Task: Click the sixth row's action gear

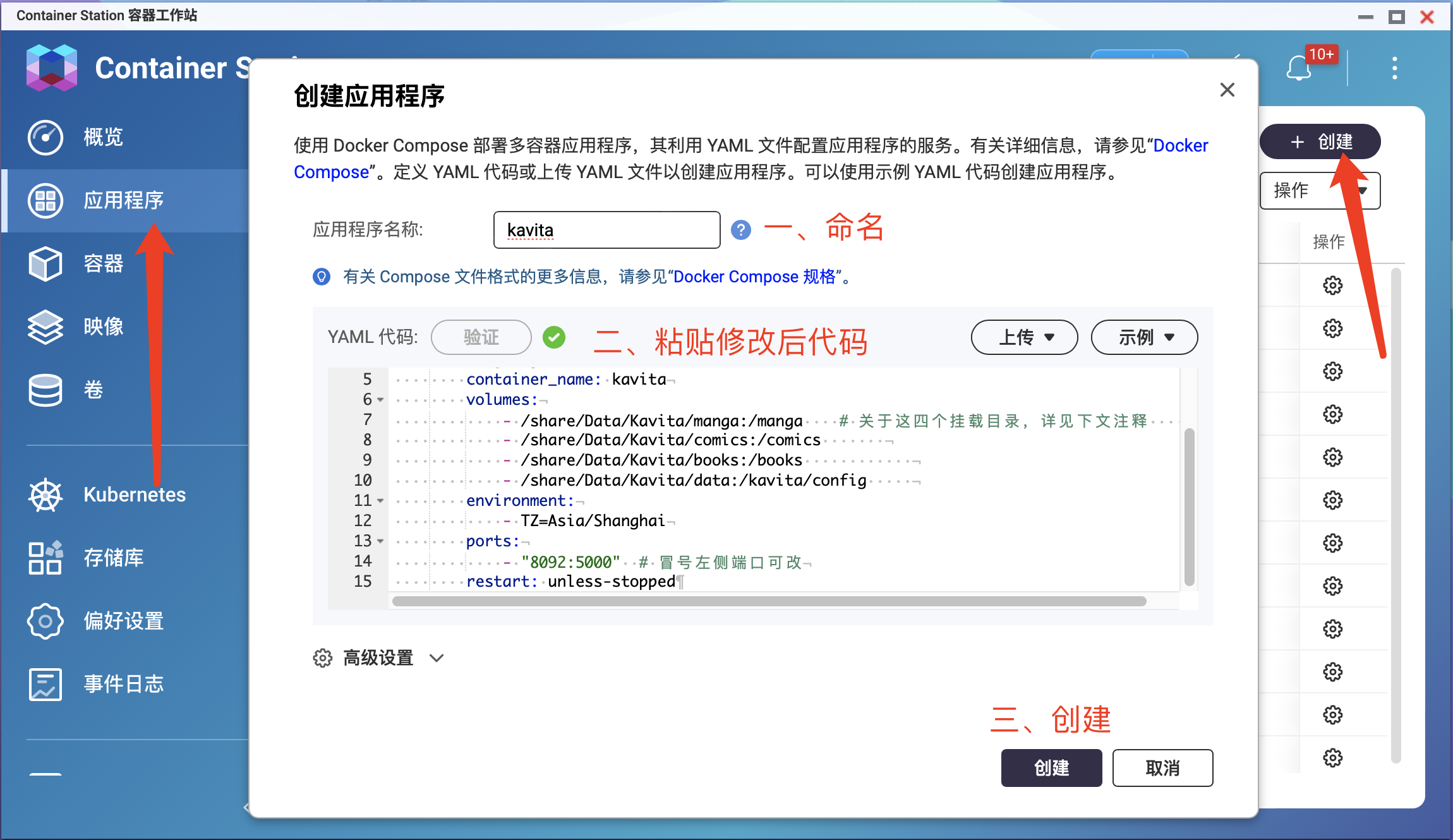Action: [x=1332, y=500]
